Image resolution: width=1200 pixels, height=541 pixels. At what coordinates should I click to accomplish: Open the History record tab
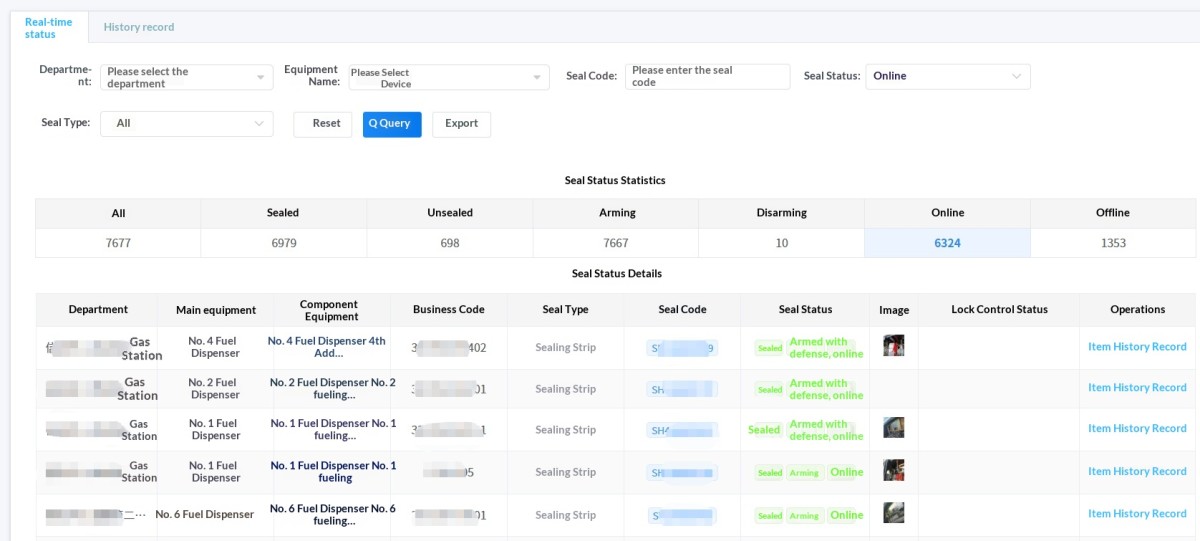click(139, 27)
